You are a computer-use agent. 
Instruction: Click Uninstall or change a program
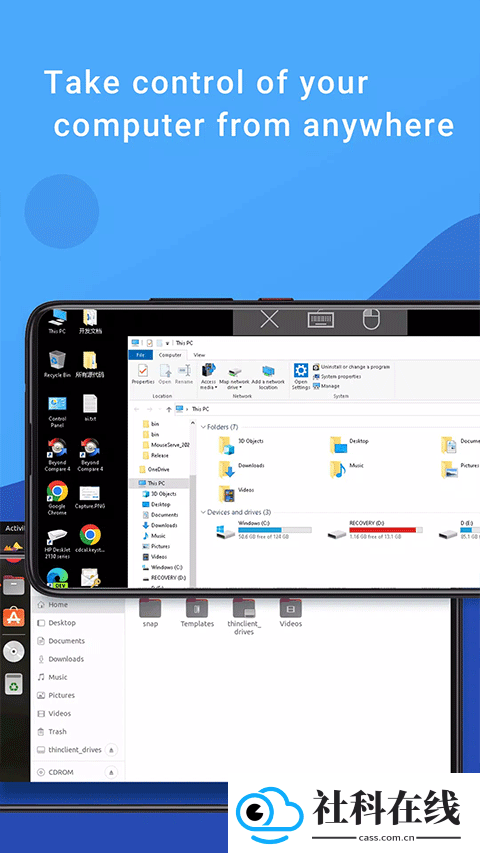point(352,367)
